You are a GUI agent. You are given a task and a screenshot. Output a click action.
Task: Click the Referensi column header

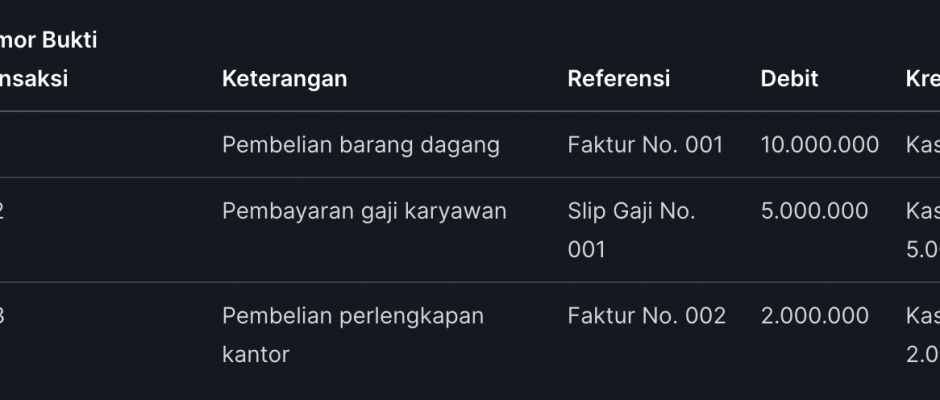(x=618, y=78)
